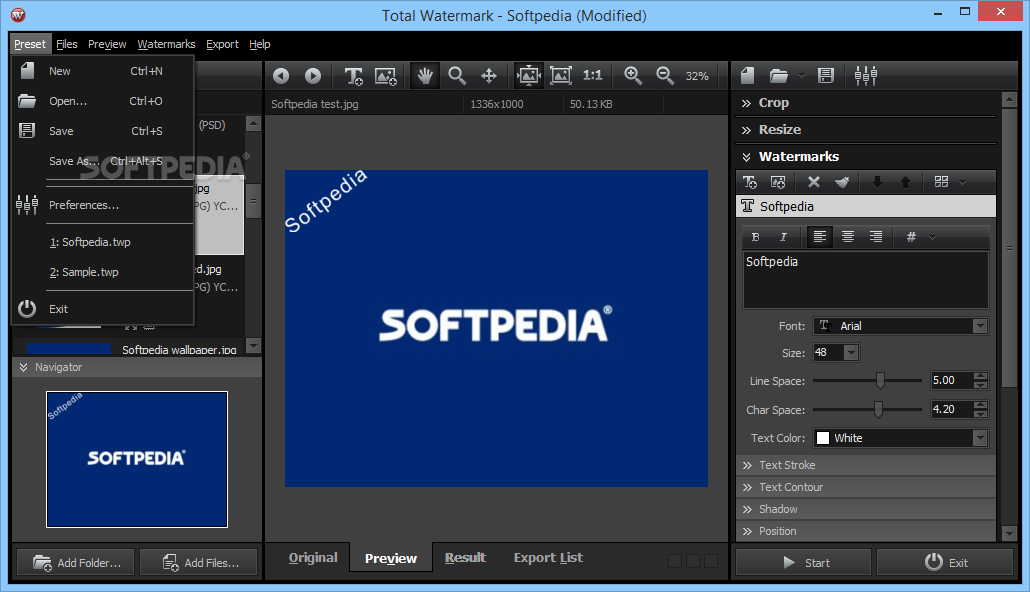
Task: Click the watermark tiling grid icon
Action: pyautogui.click(x=941, y=181)
